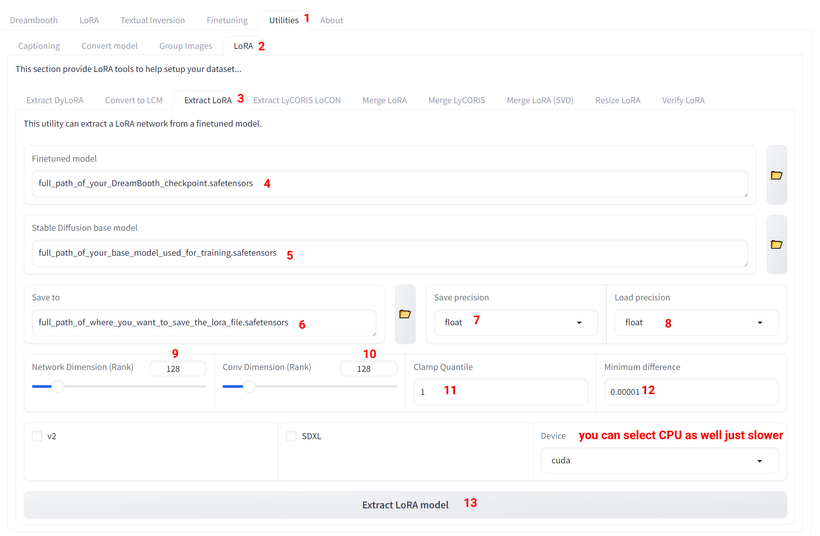
Task: Open the Load precision dropdown
Action: coord(696,323)
